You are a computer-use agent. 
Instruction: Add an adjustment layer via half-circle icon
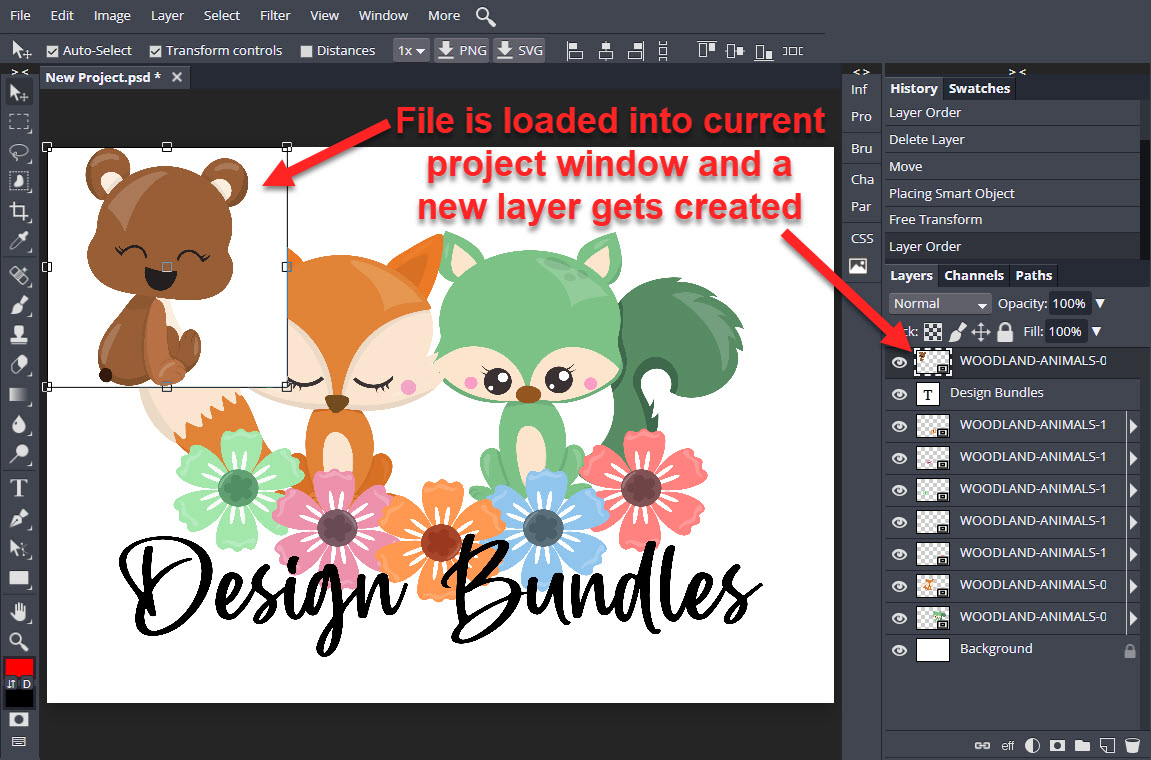point(1032,745)
